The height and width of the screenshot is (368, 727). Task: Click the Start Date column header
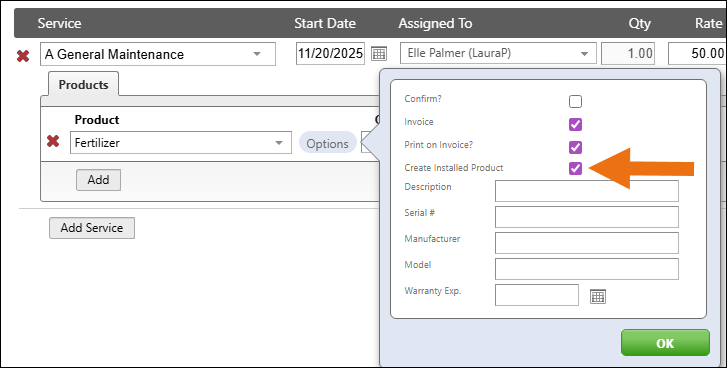point(325,23)
